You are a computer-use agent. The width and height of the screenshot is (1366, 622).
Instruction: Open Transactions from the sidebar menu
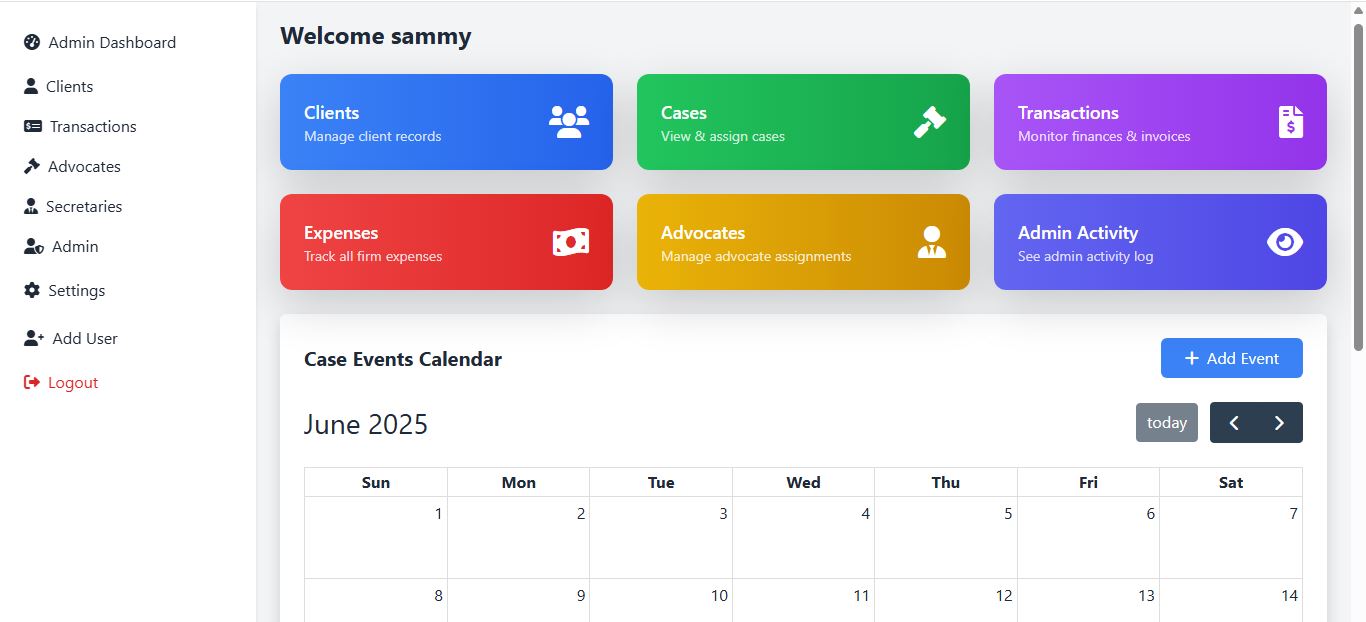[x=92, y=126]
